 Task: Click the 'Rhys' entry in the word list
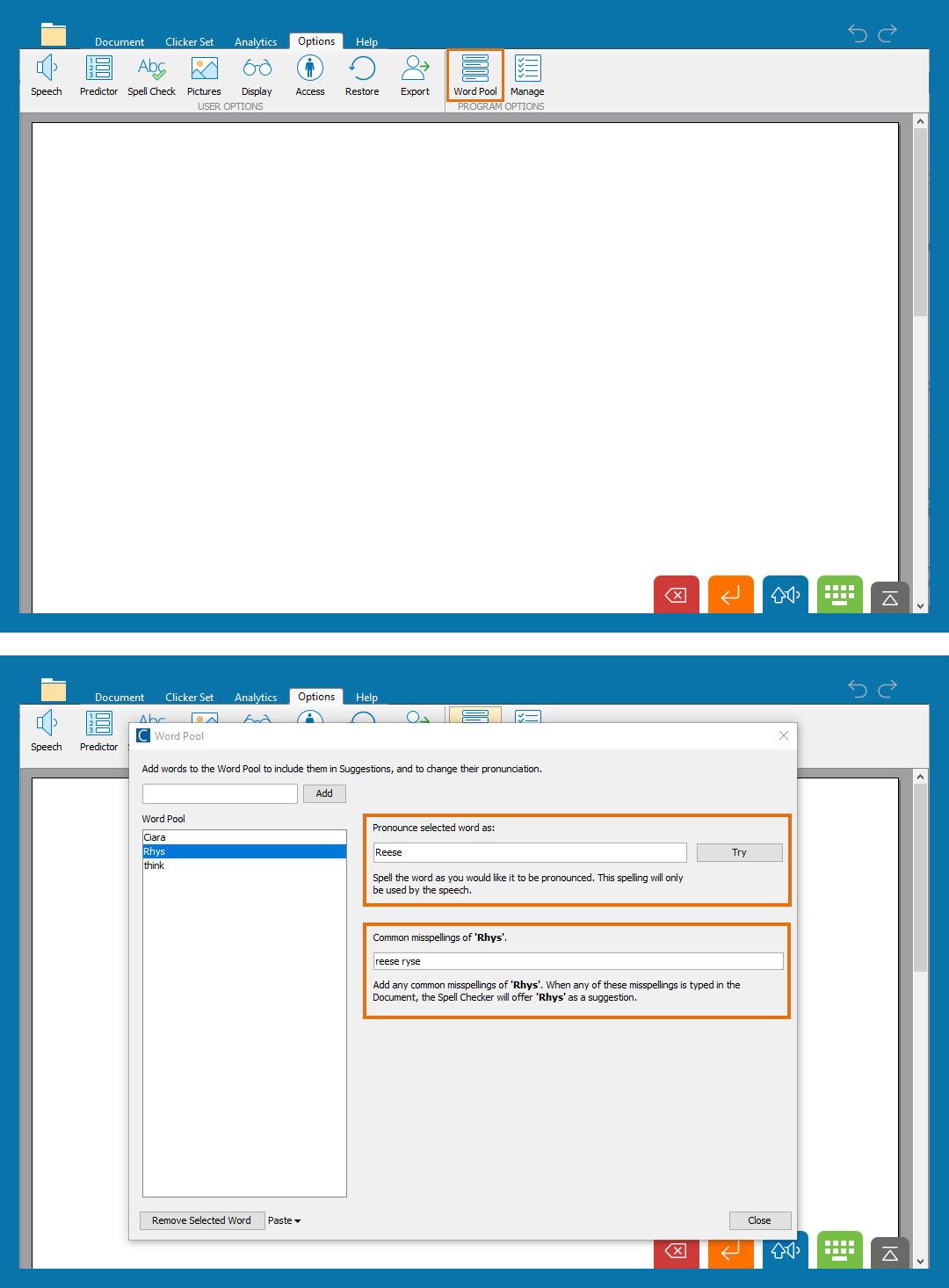155,851
